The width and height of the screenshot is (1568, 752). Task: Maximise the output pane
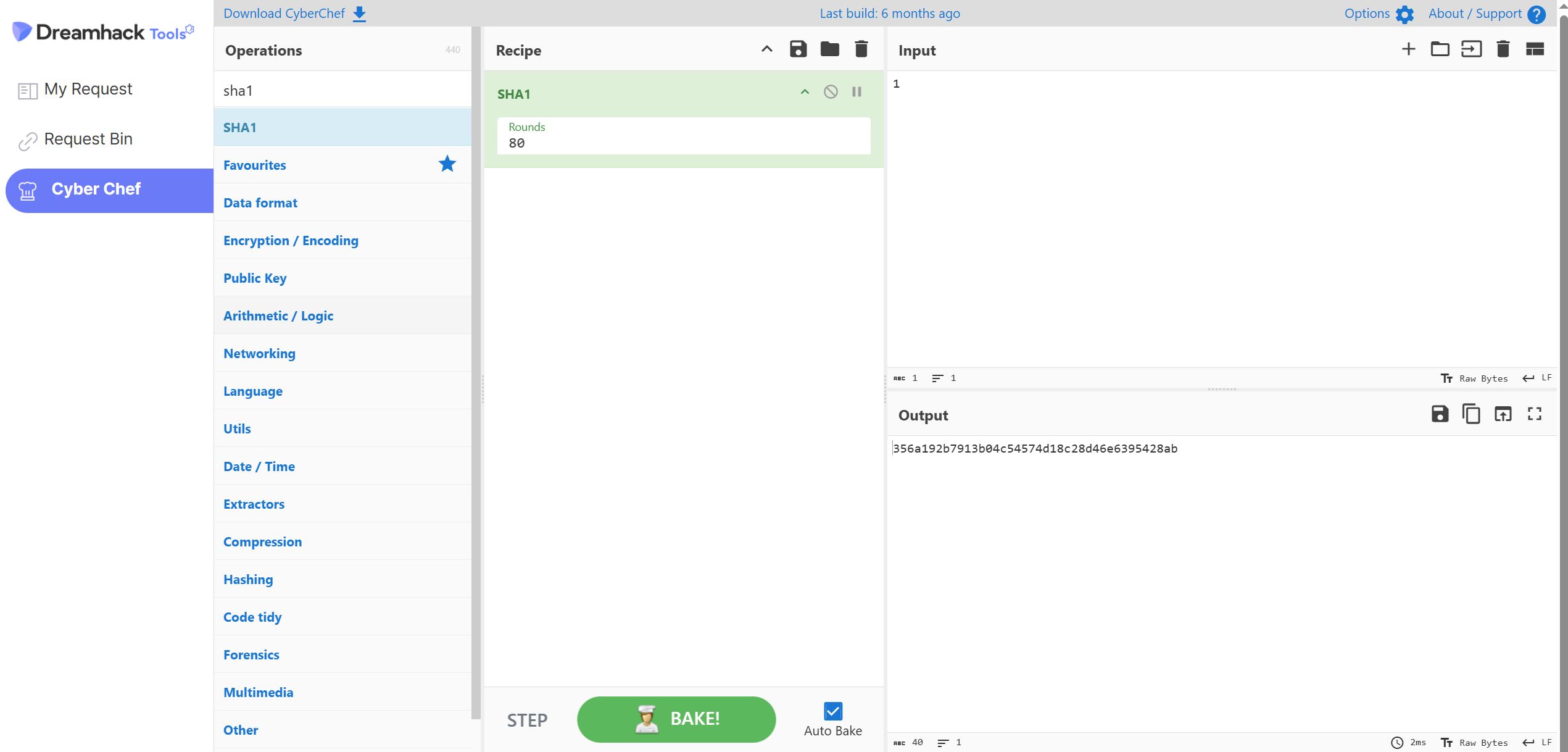coord(1534,414)
